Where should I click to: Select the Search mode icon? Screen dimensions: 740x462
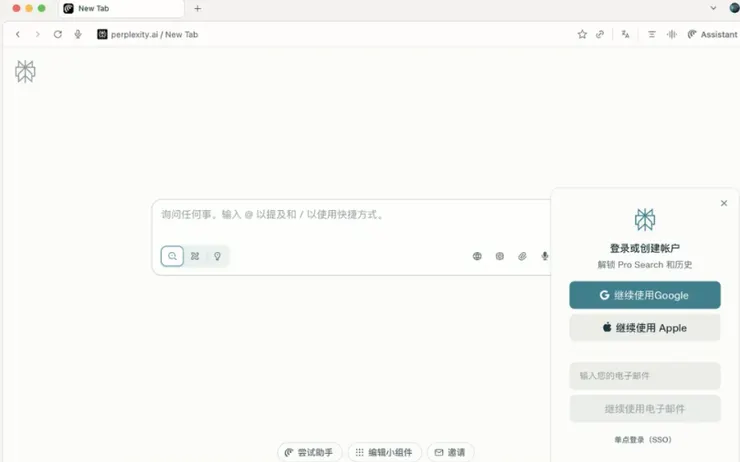172,256
